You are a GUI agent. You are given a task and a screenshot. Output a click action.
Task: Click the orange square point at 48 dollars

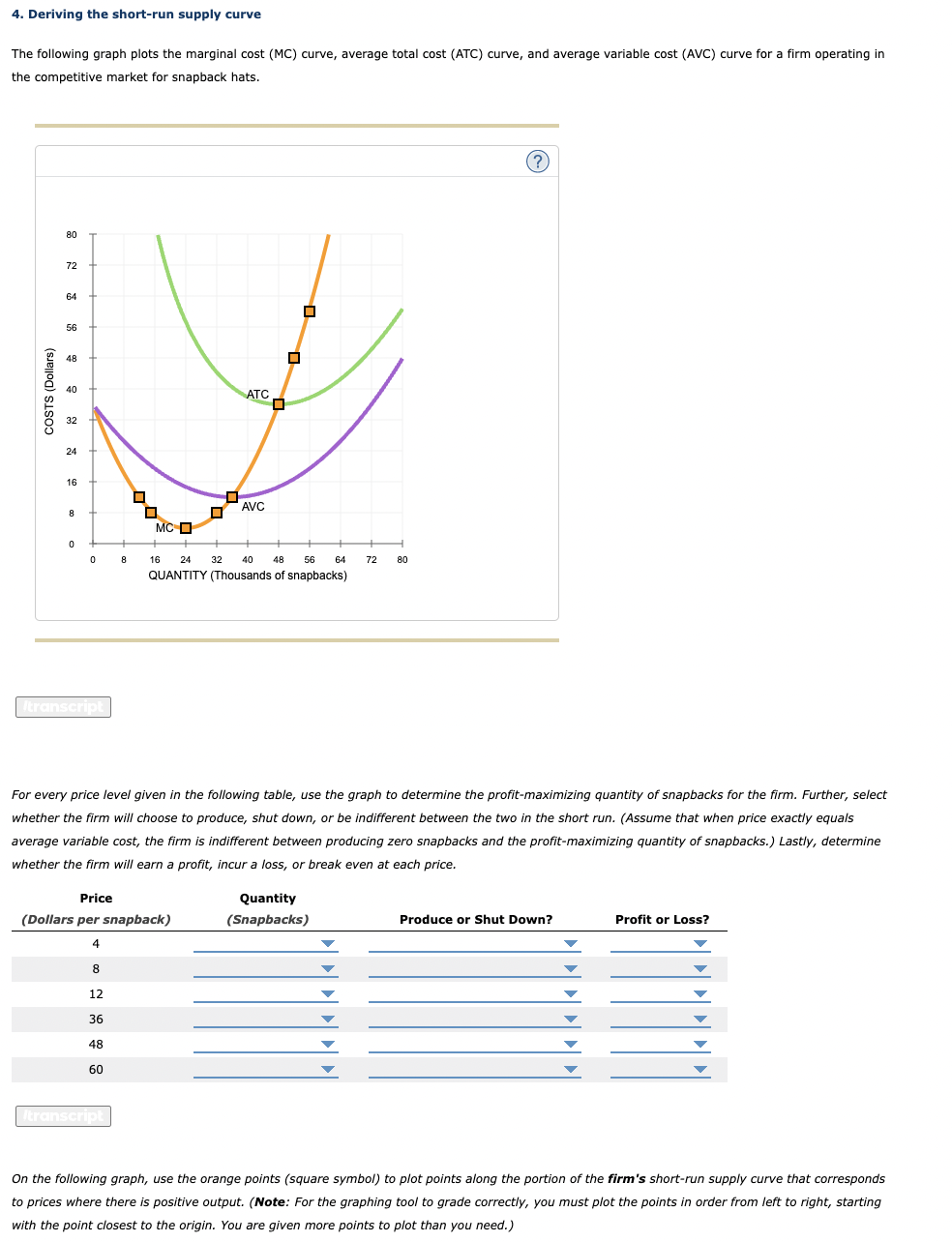[x=293, y=357]
